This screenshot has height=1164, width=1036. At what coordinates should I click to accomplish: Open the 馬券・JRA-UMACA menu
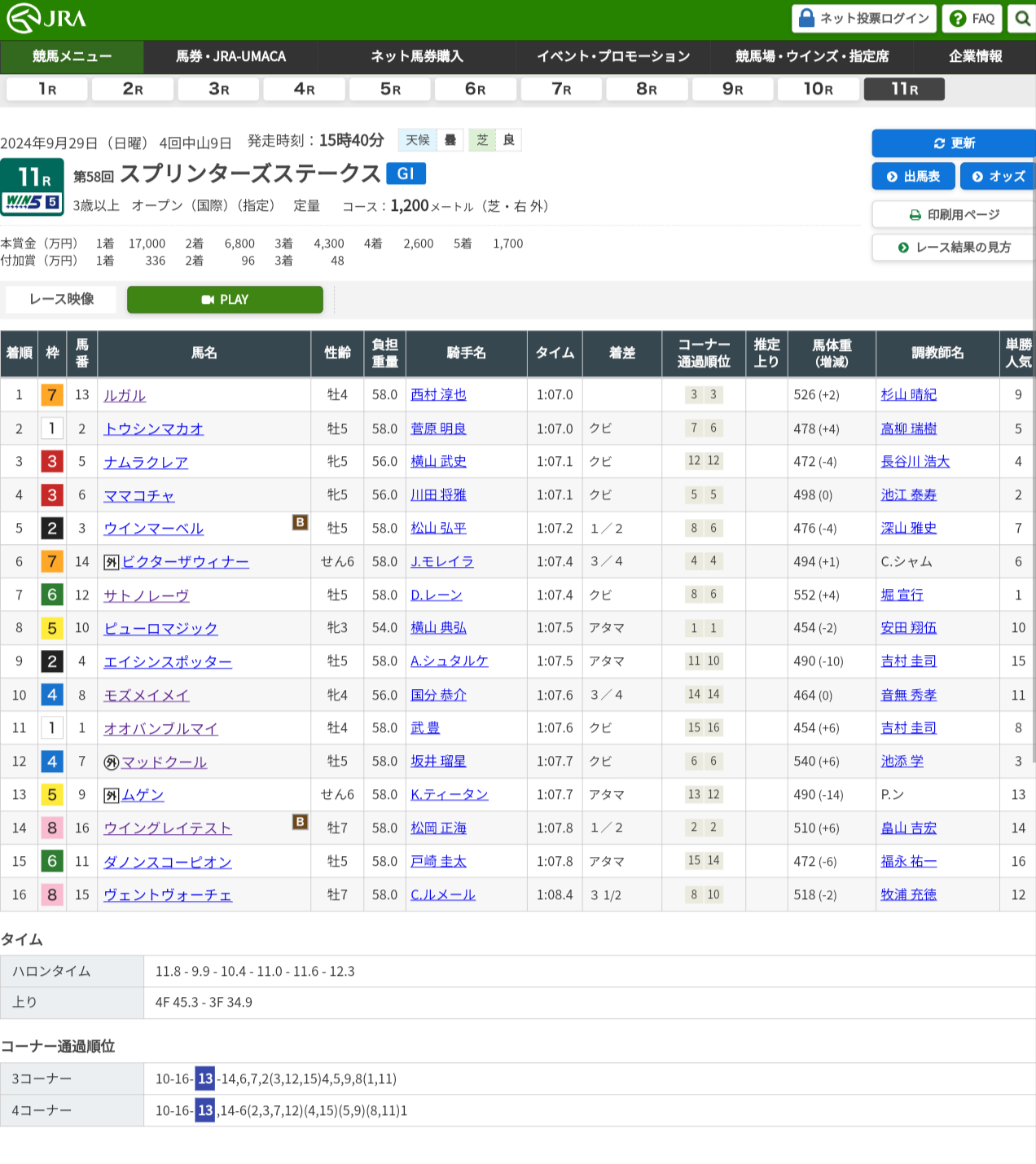pyautogui.click(x=230, y=56)
